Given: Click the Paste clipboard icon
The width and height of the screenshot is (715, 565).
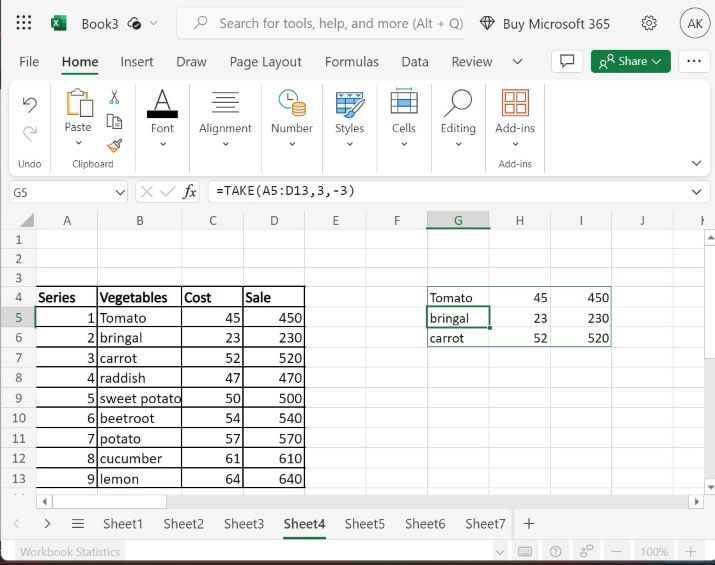Looking at the screenshot, I should [79, 102].
